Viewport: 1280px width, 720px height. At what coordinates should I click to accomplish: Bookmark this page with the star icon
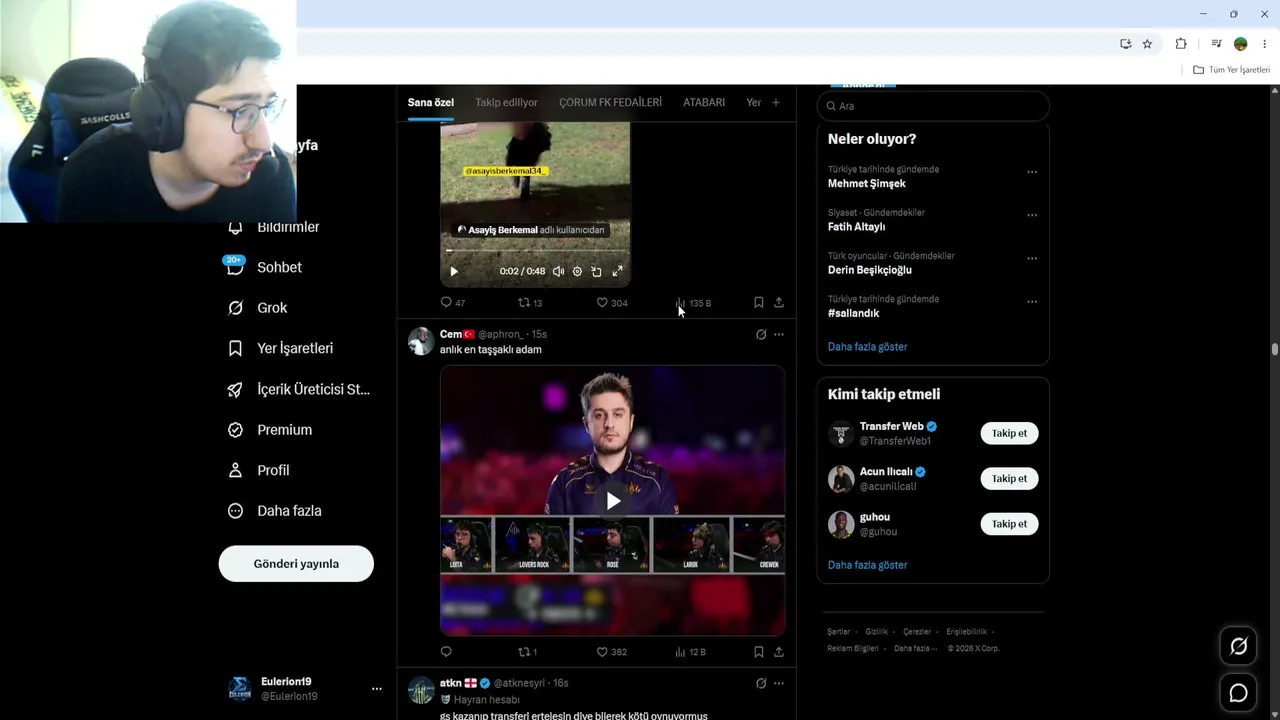click(1147, 44)
